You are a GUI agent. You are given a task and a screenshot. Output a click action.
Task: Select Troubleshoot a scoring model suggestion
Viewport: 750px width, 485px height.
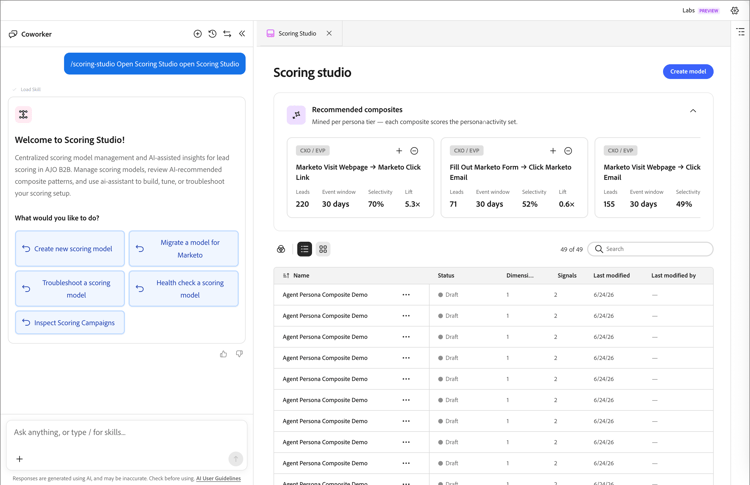point(70,289)
